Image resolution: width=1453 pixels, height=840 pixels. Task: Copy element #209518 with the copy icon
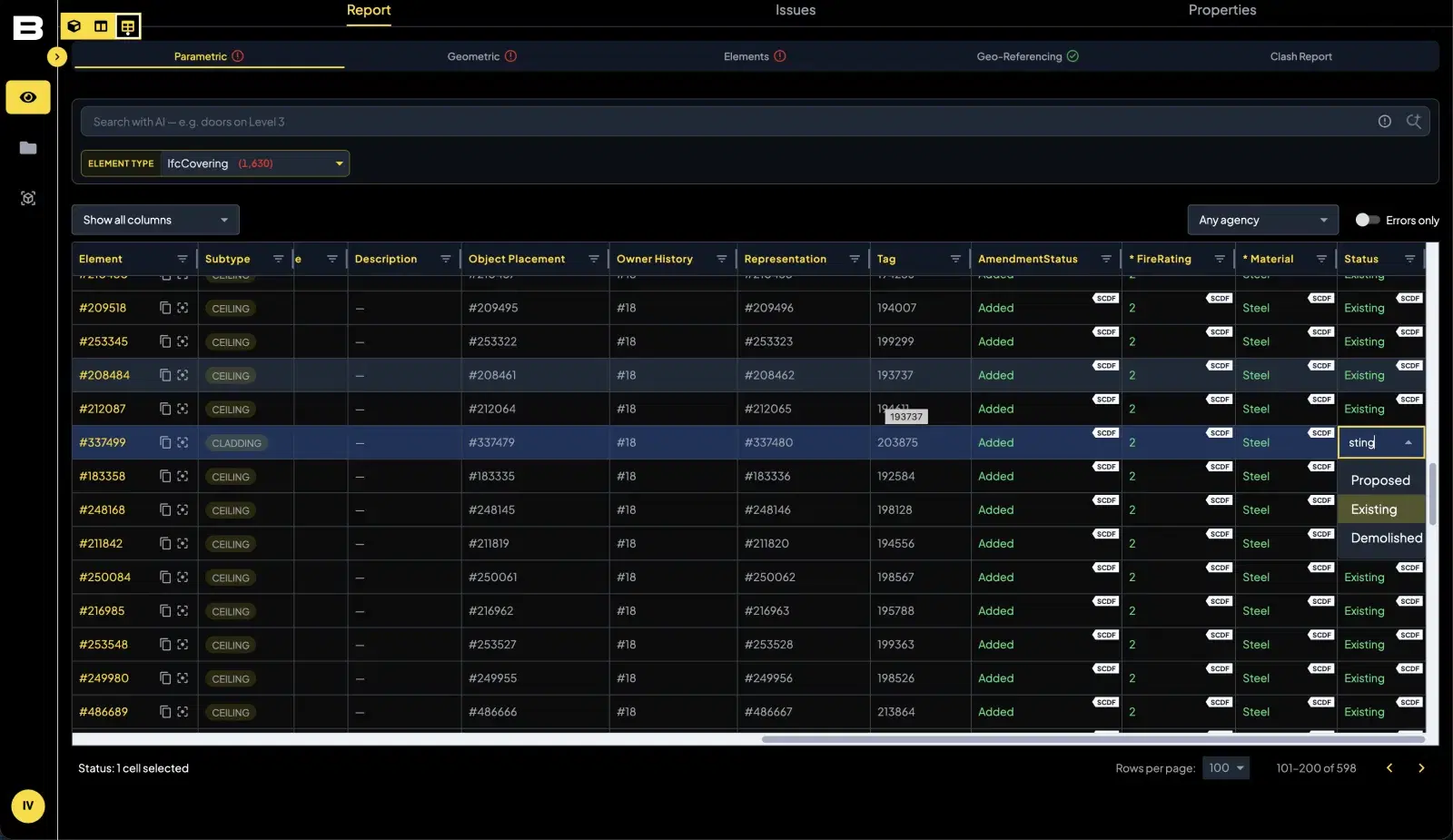point(165,308)
